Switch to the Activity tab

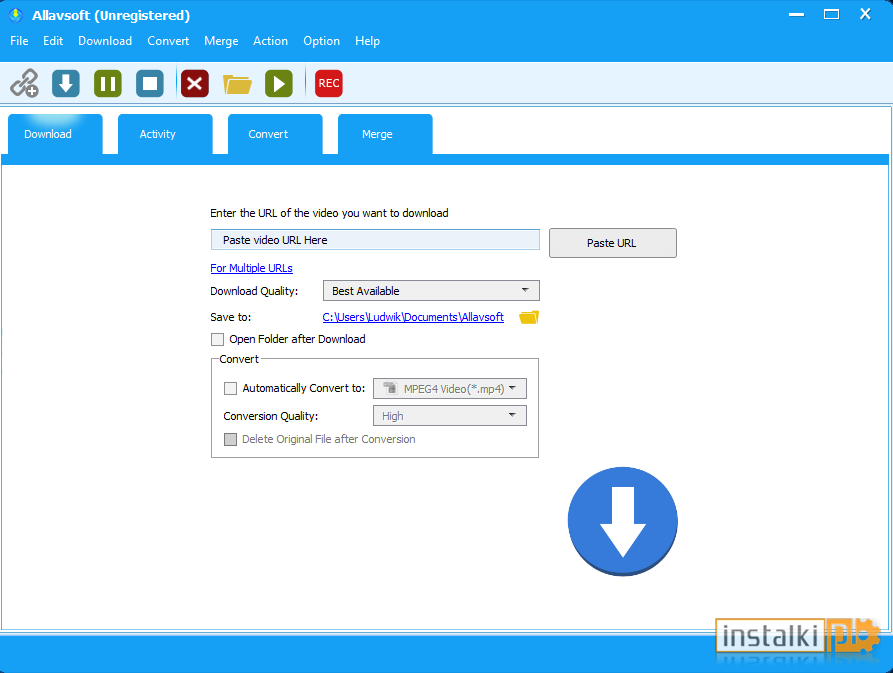pyautogui.click(x=165, y=134)
